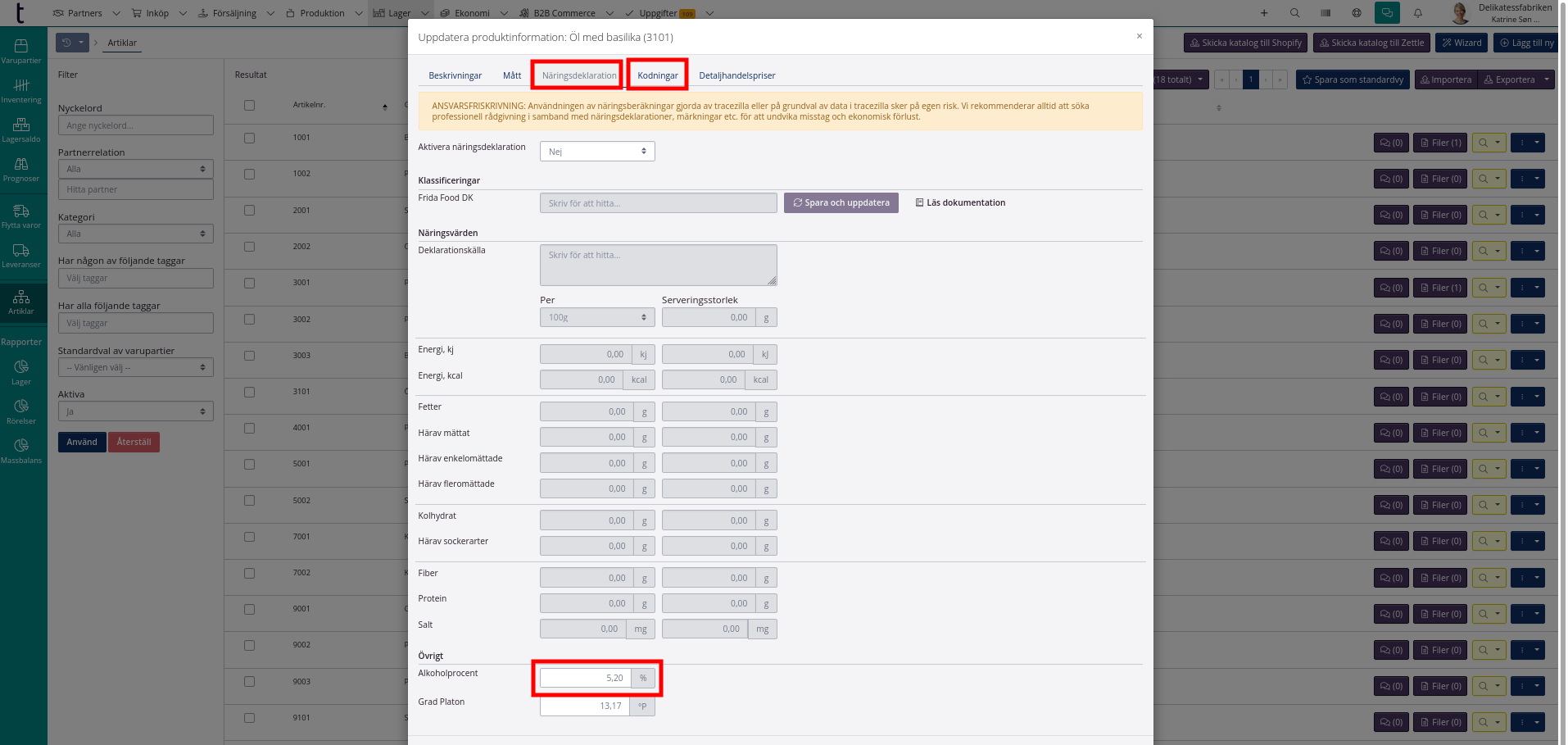Screen dimensions: 1568x745
Task: Switch to the Kodningar tab
Action: (x=658, y=75)
